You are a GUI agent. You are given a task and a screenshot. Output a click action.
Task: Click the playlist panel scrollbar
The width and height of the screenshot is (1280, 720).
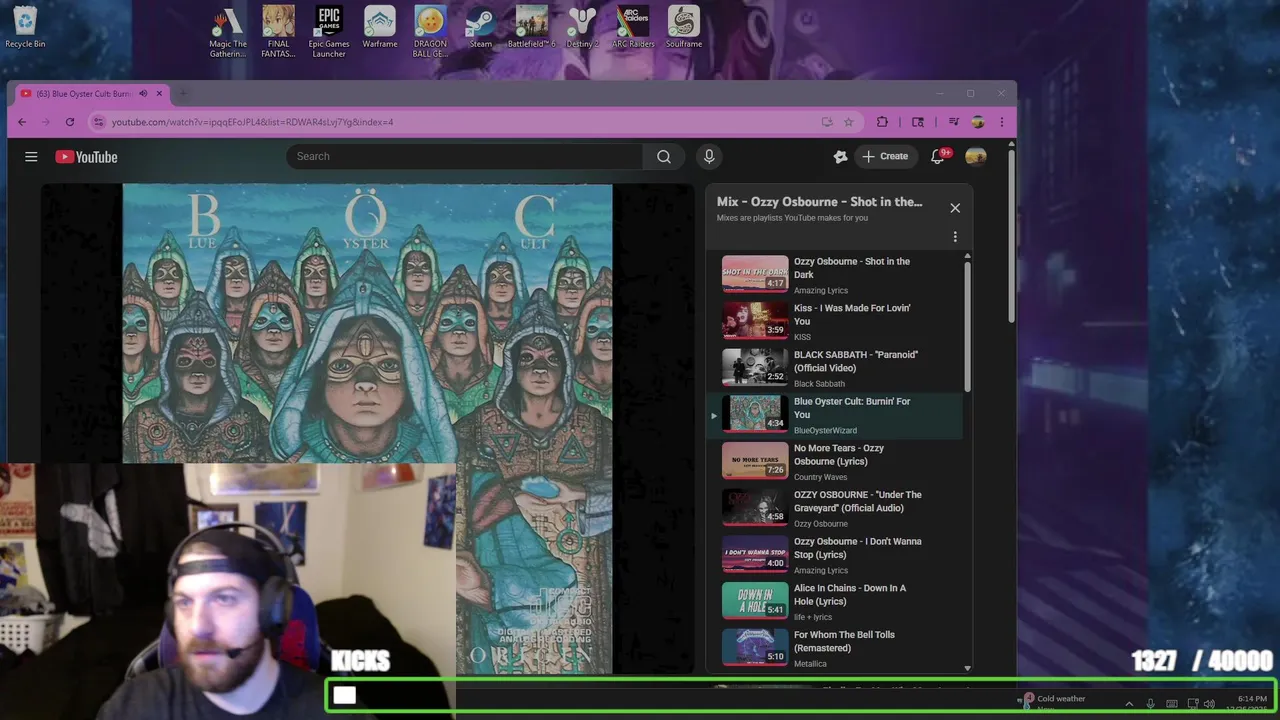[967, 326]
